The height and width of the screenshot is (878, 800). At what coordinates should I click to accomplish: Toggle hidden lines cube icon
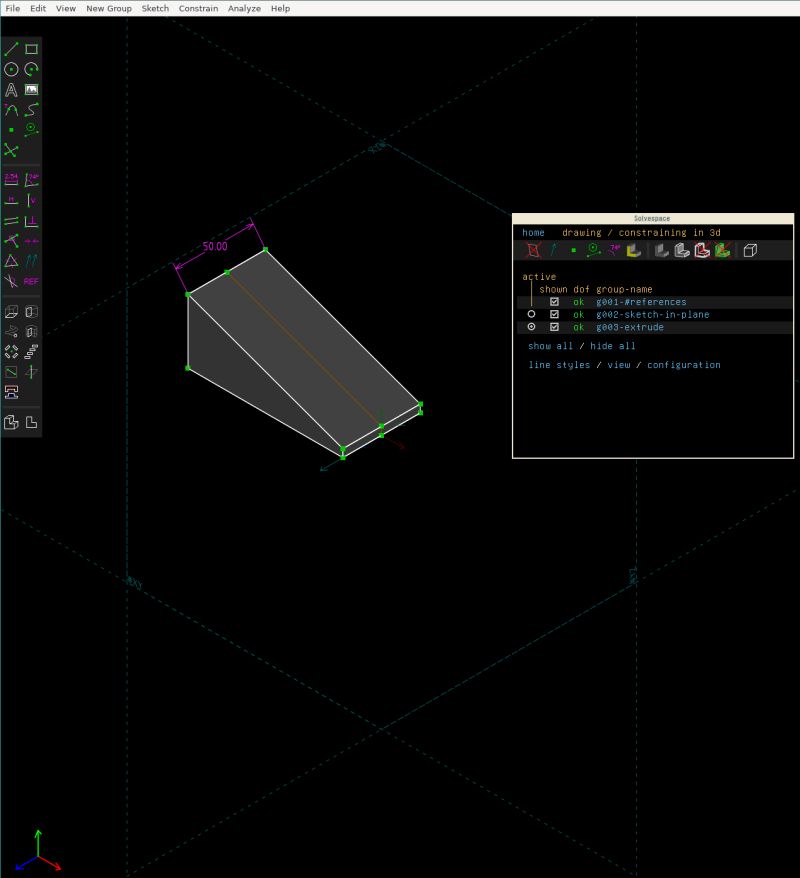750,250
